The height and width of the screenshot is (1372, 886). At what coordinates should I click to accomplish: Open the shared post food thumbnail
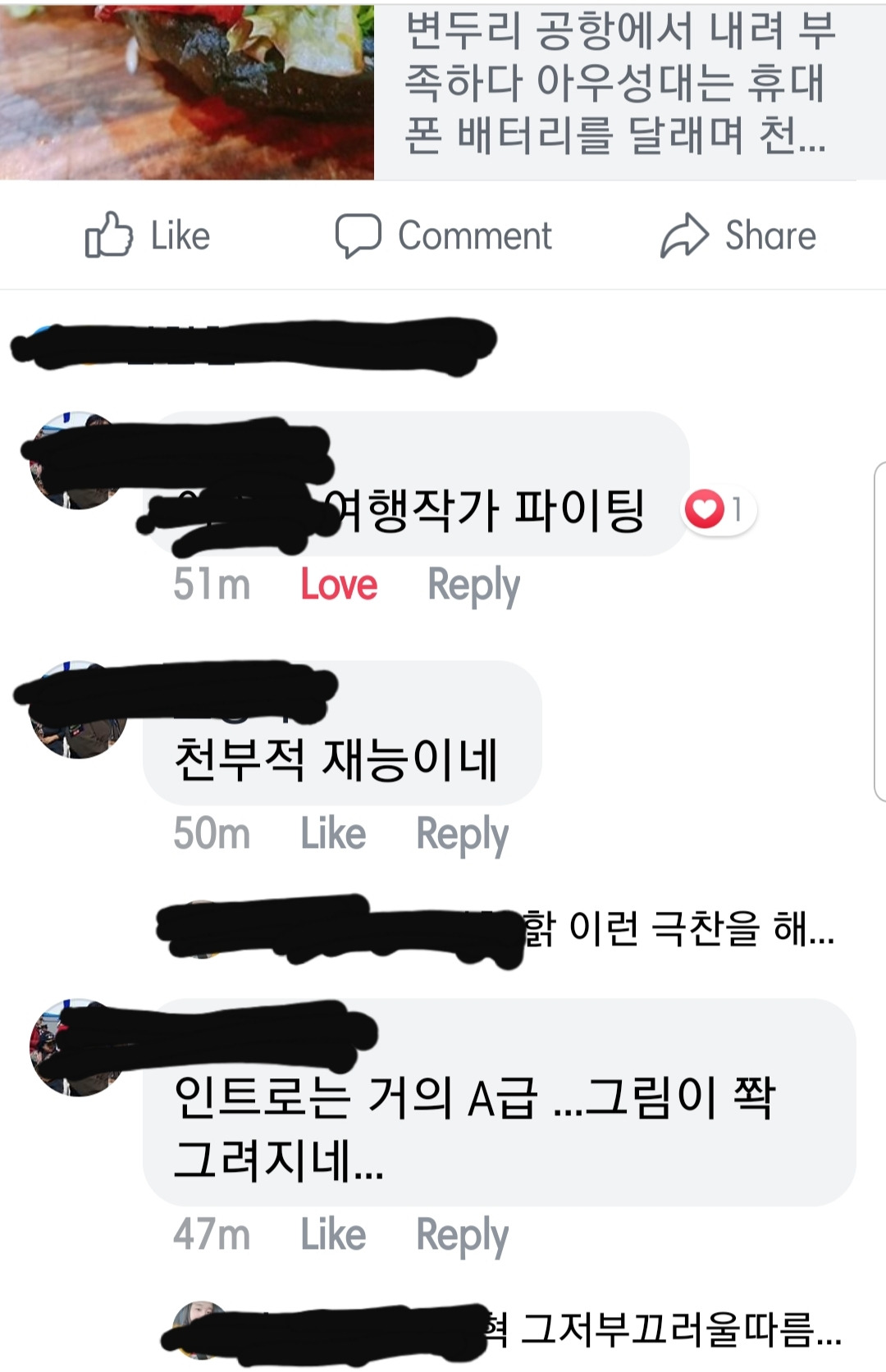187,91
